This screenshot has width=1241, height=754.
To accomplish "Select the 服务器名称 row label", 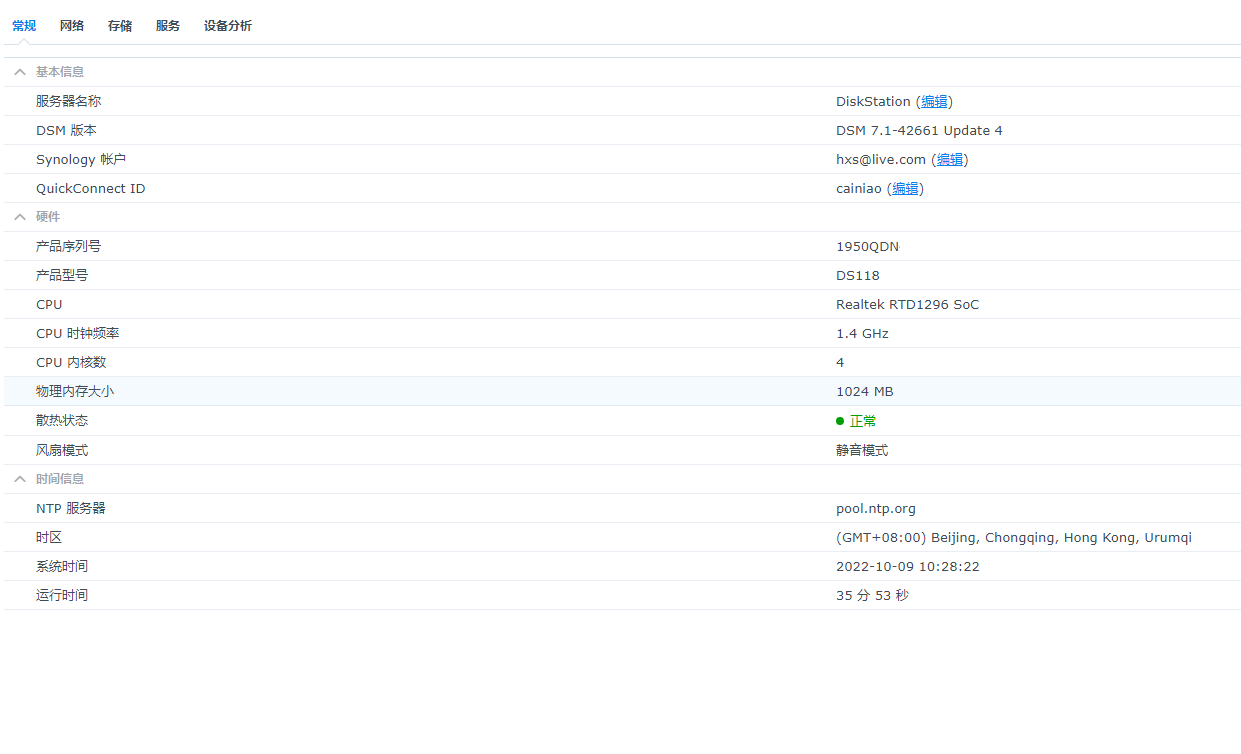I will (68, 101).
